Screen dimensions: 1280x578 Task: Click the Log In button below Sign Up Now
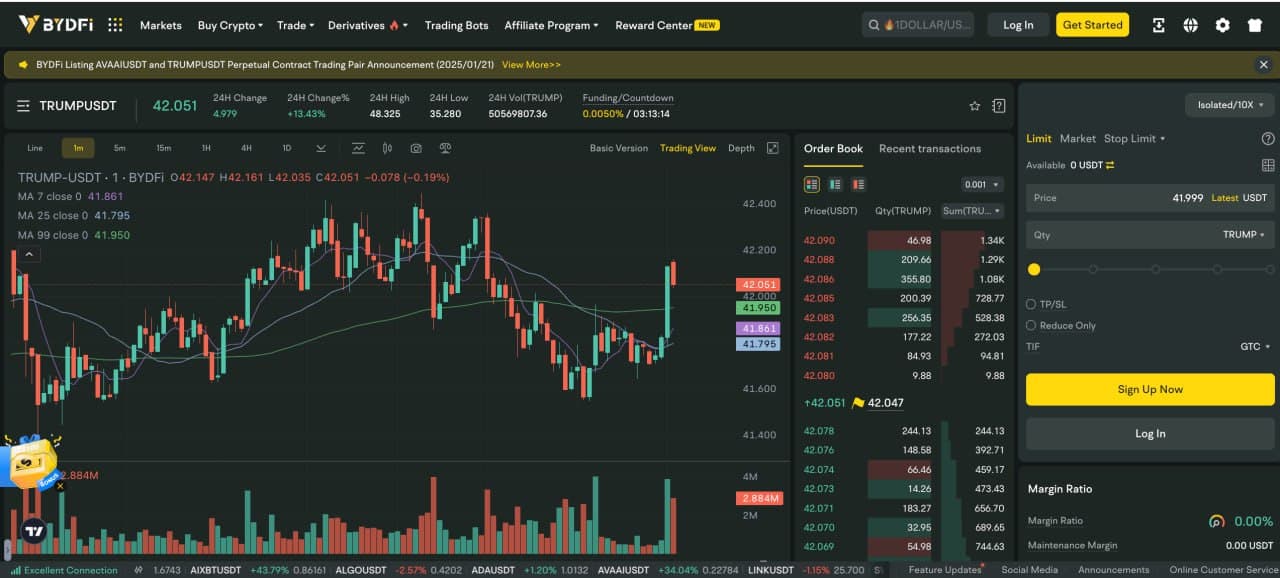(1150, 434)
